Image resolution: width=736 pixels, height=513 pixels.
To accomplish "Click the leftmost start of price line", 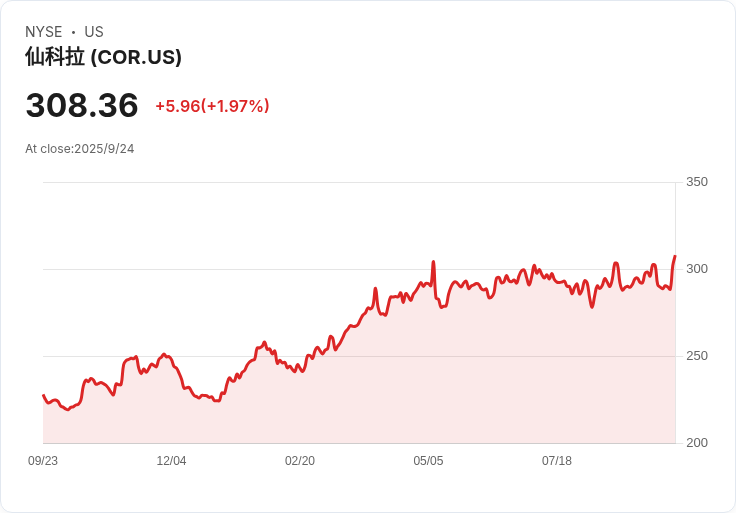I will 43,396.
